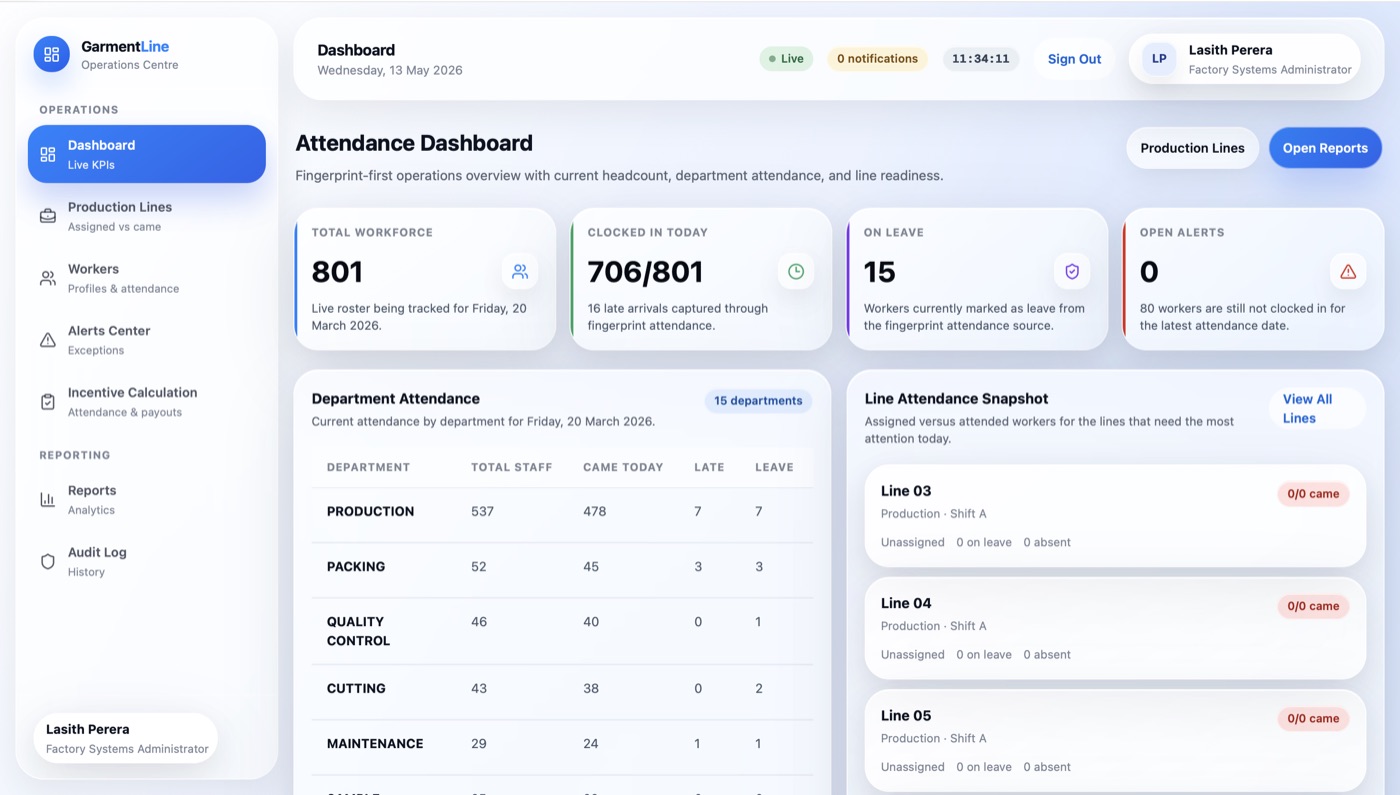Open Reports Analytics page

147,500
